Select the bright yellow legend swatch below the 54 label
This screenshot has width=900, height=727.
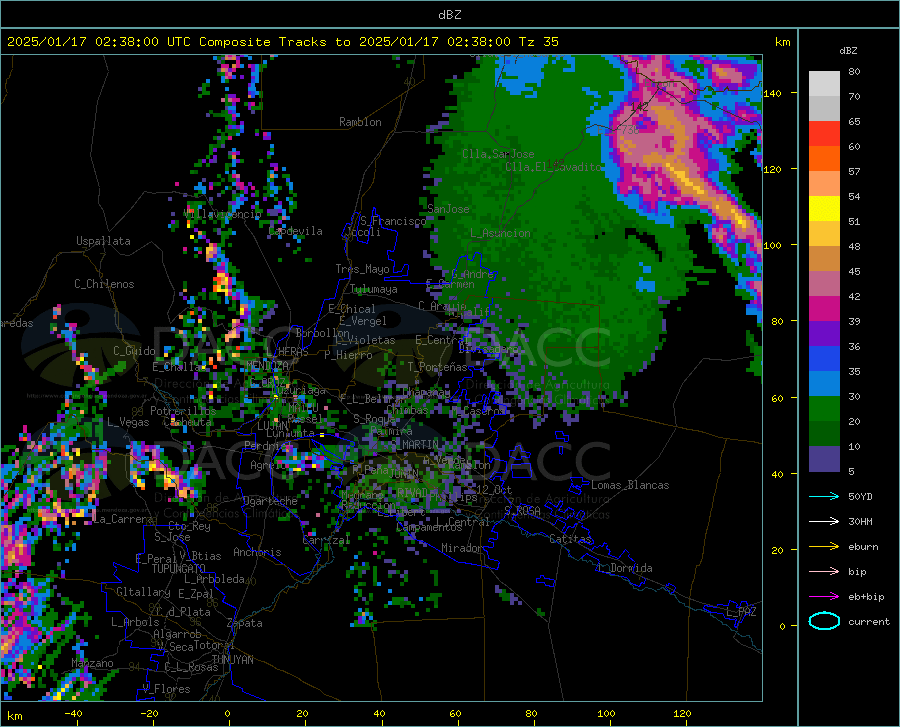824,209
